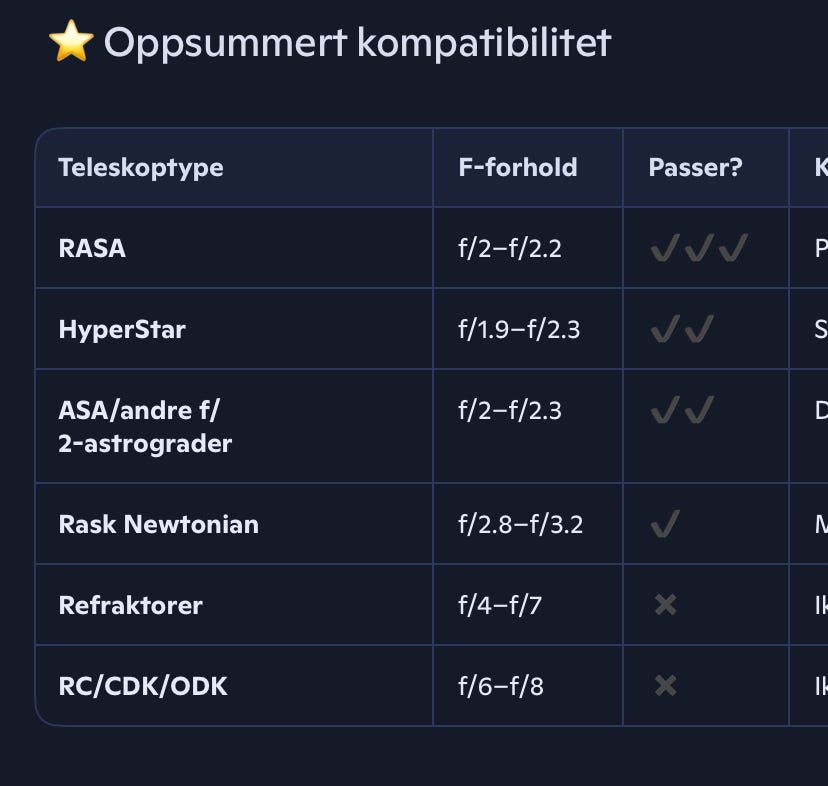Viewport: 828px width, 786px height.
Task: Click the triple checkmarks in RASA row
Action: click(x=699, y=248)
